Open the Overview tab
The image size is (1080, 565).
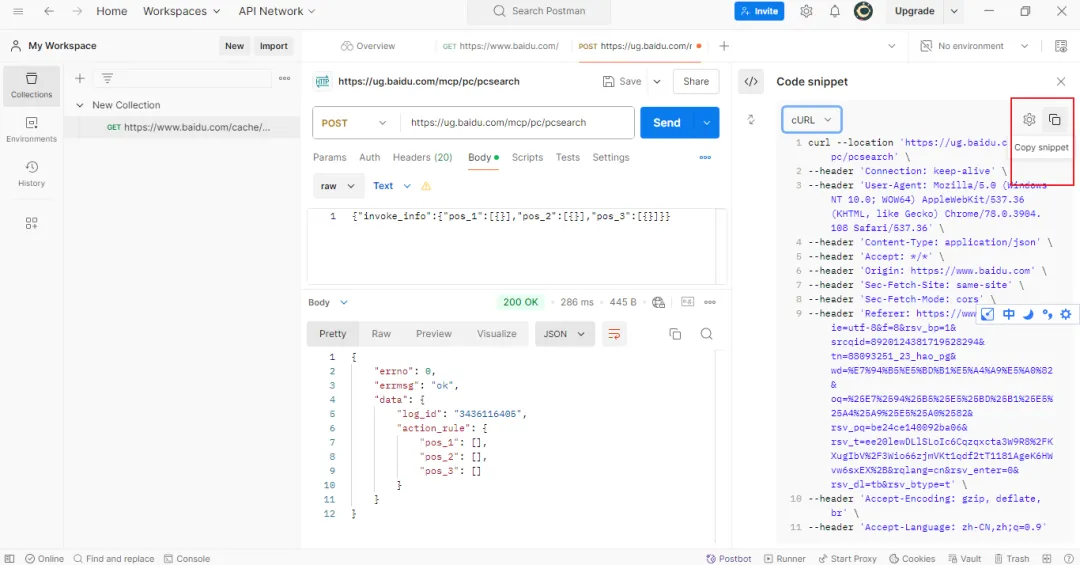(x=368, y=46)
